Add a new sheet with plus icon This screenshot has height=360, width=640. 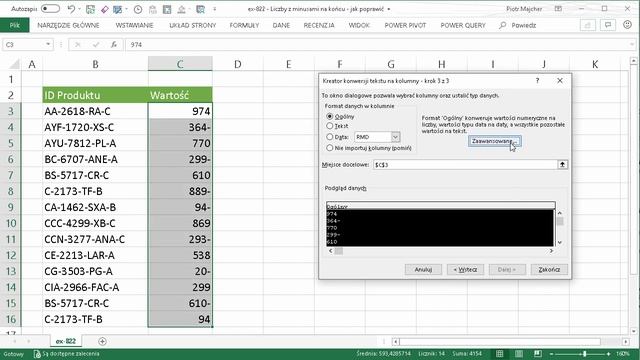click(102, 341)
